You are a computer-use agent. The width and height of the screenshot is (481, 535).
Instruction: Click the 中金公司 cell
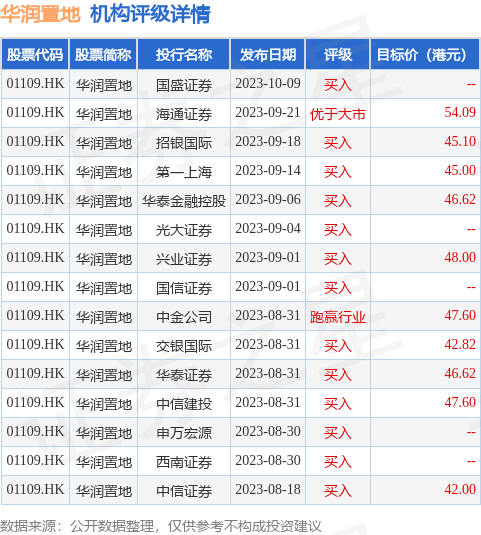click(184, 317)
